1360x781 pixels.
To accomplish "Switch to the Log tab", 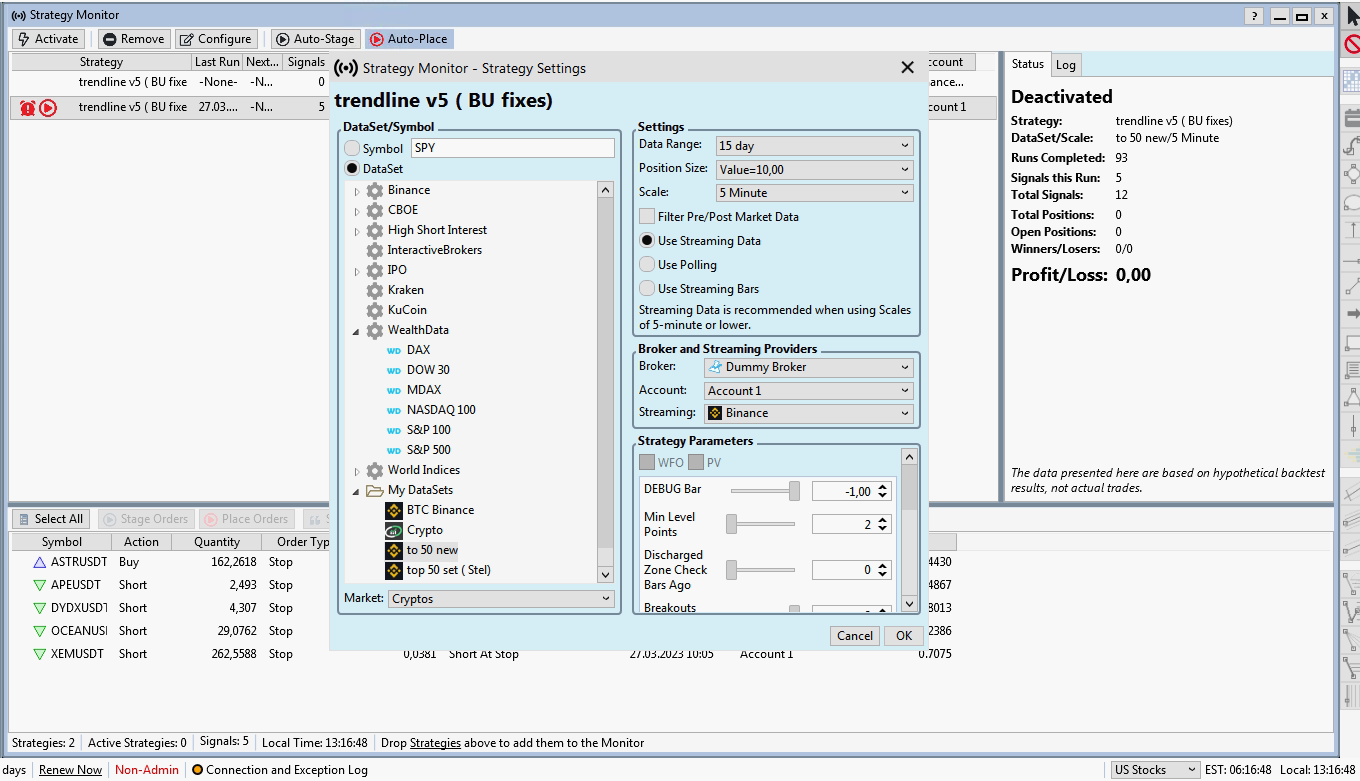I will click(x=1066, y=65).
